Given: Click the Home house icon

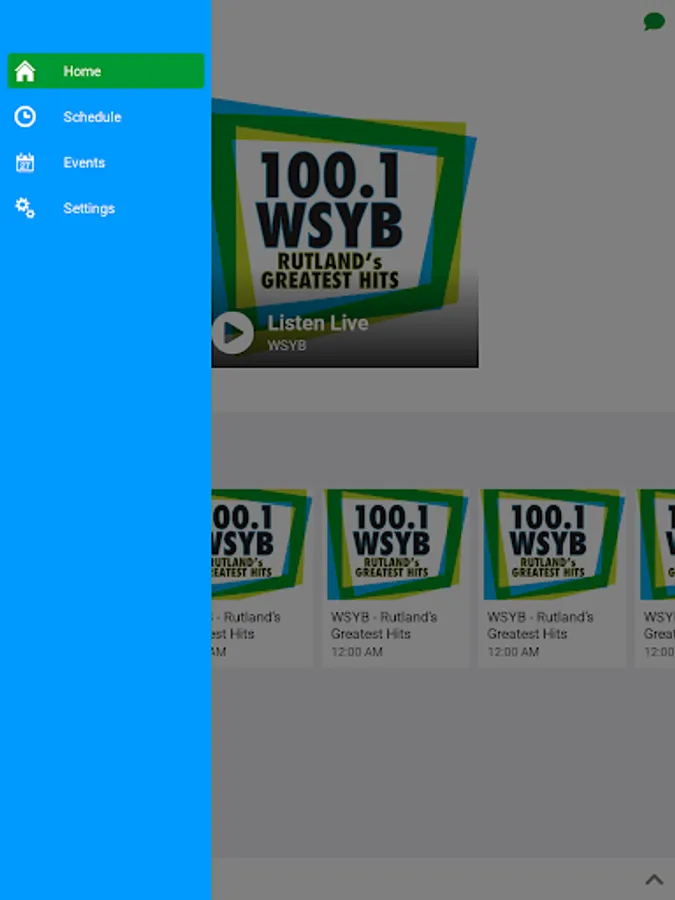Looking at the screenshot, I should 25,71.
